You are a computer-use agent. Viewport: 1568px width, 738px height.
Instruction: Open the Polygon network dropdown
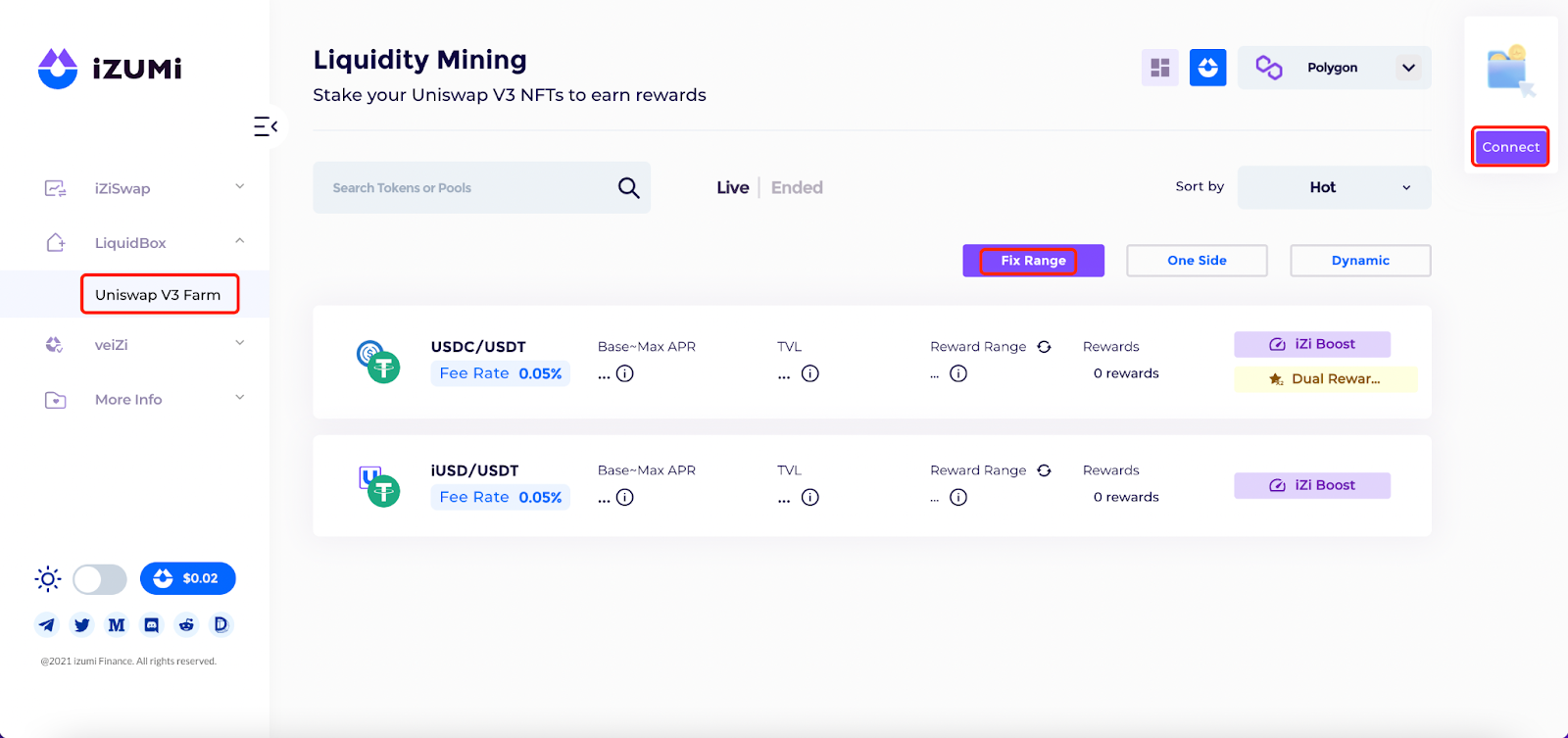tap(1335, 68)
